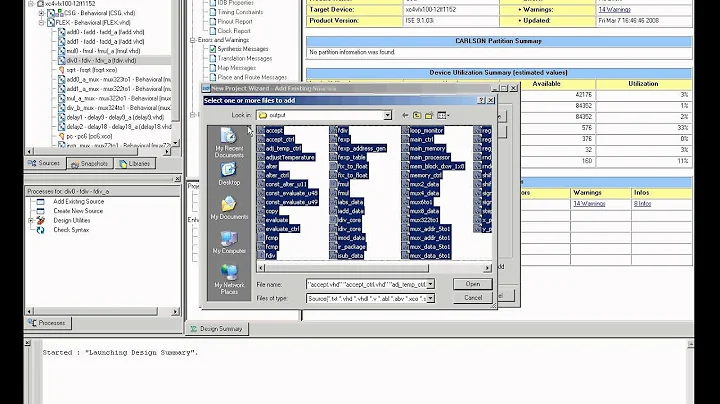Switch to the Libraries tab
The height and width of the screenshot is (404, 720).
coord(135,163)
